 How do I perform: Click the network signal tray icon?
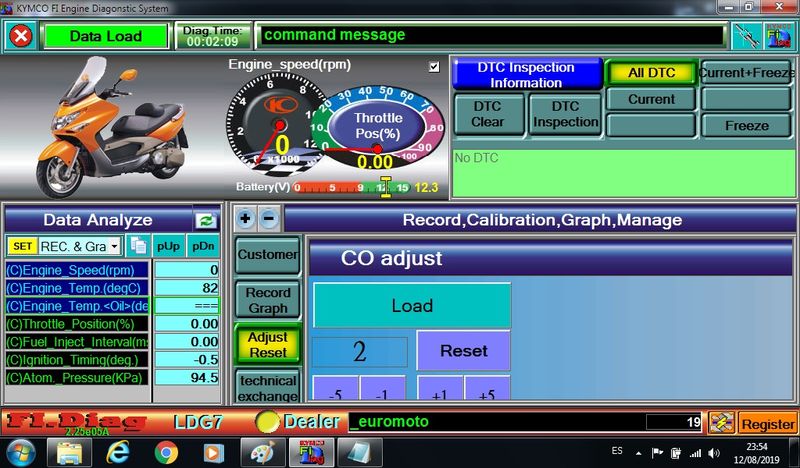695,453
